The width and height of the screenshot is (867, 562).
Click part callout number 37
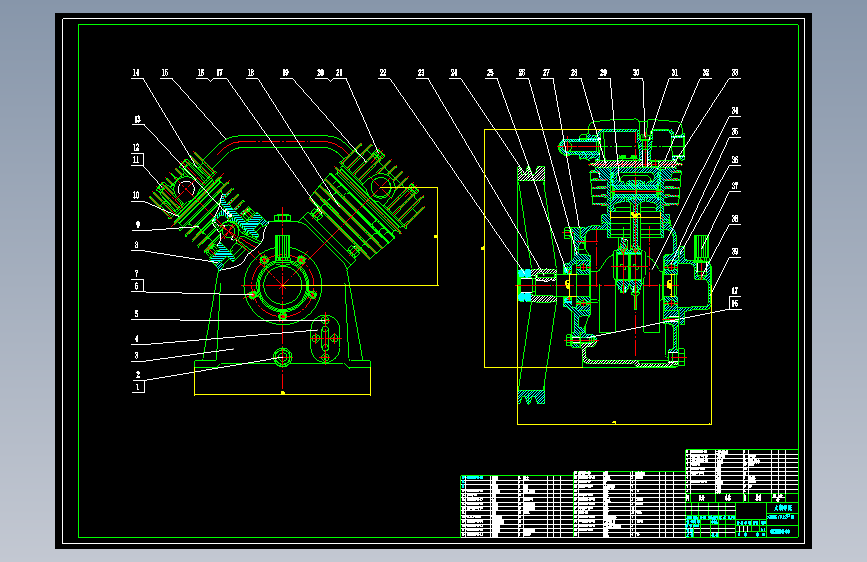735,186
